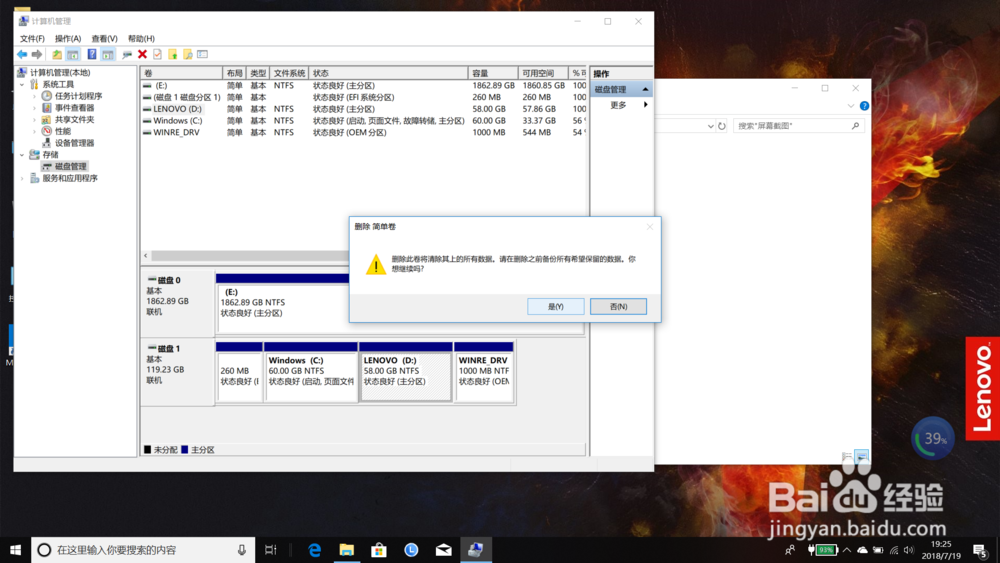Collapse the 存储 tree node
The height and width of the screenshot is (563, 1000).
(x=22, y=155)
